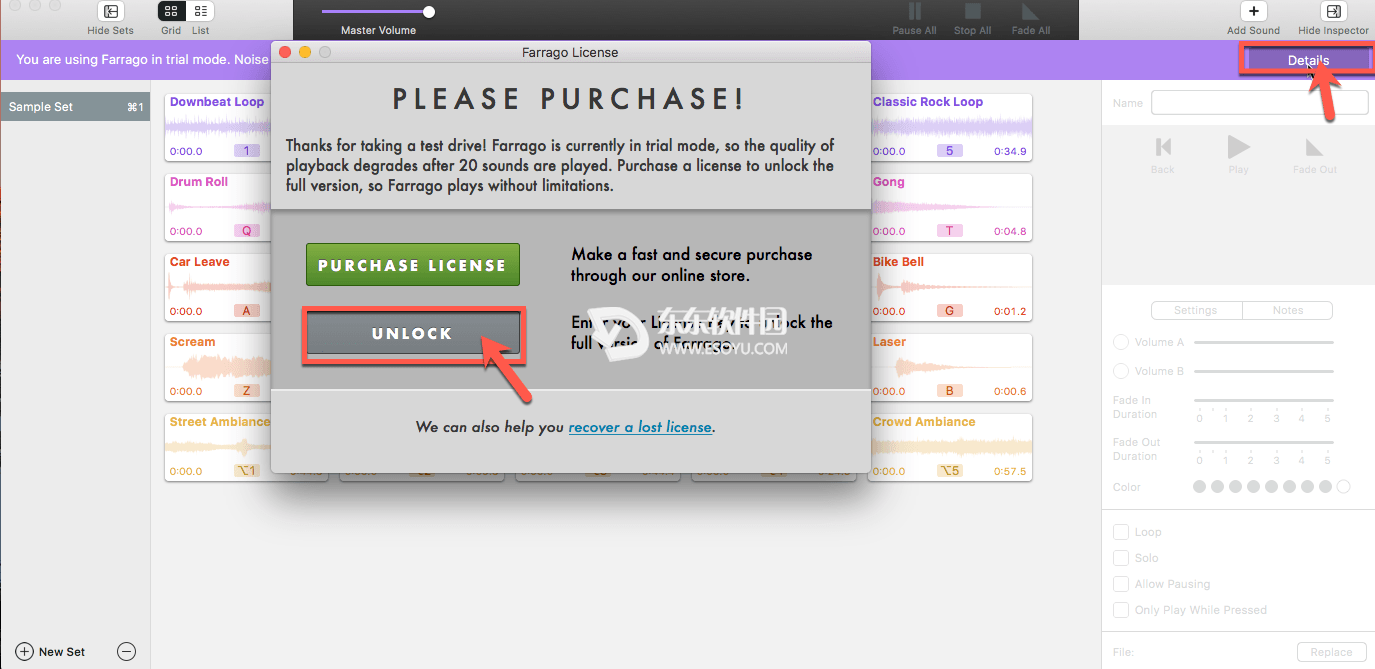
Task: Click the Z hotkey badge on Scream
Action: pyautogui.click(x=247, y=391)
